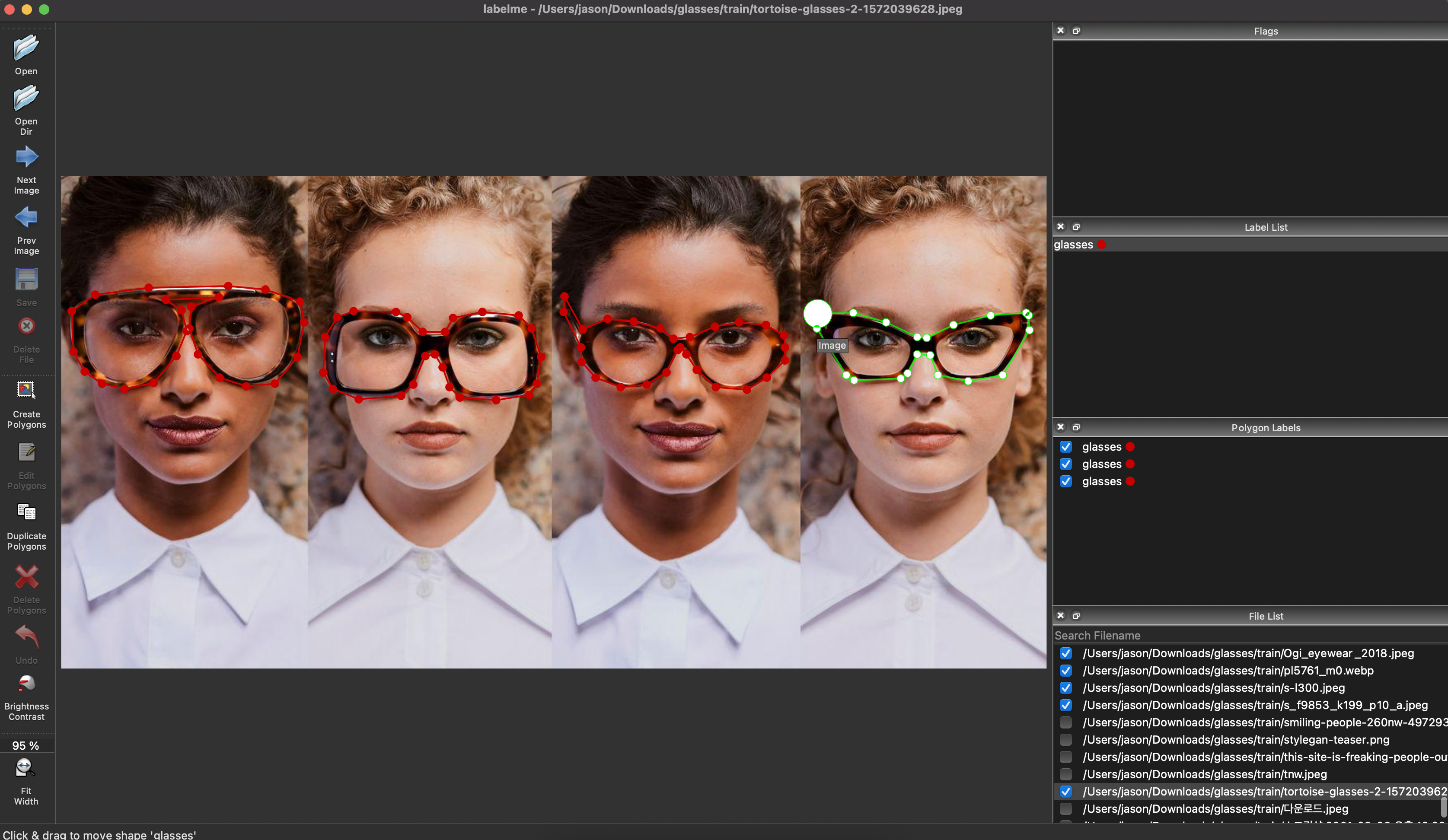Open Brightness Contrast adjustment
The height and width of the screenshot is (840, 1448).
pyautogui.click(x=26, y=683)
